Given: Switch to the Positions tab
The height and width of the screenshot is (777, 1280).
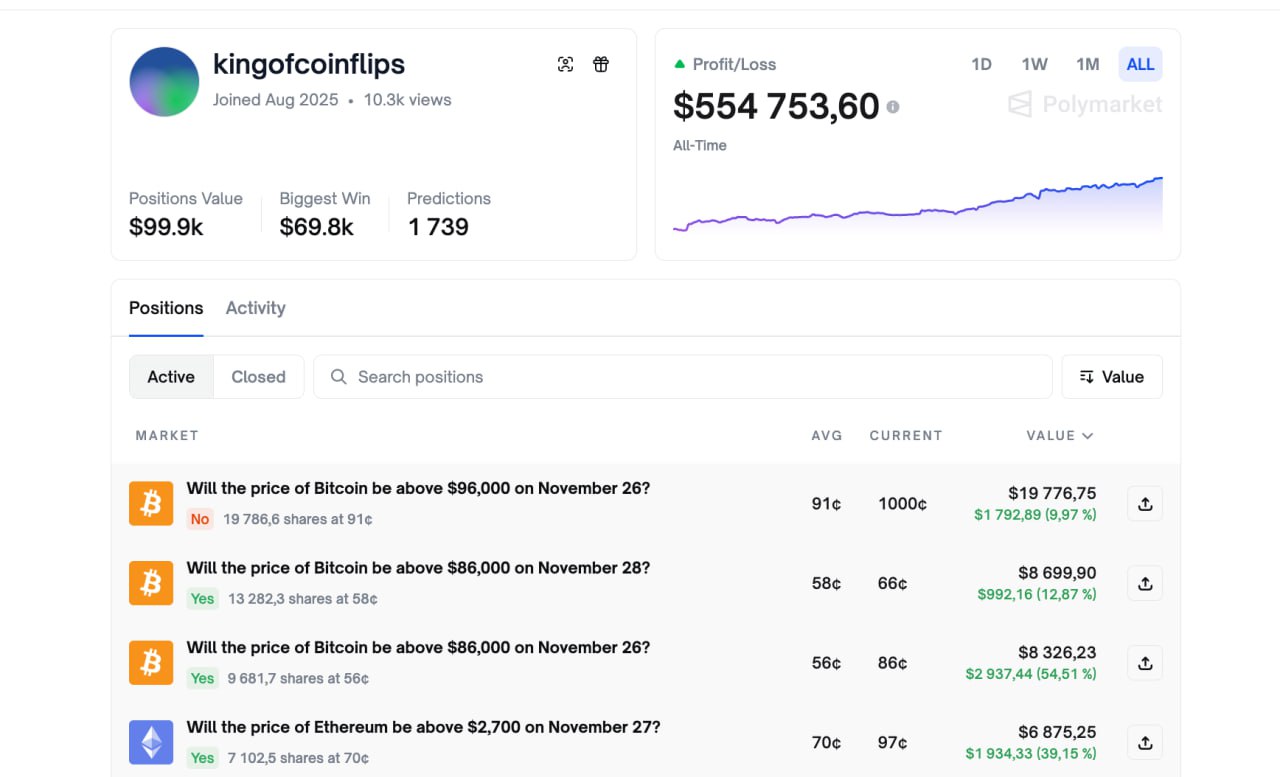Looking at the screenshot, I should (x=166, y=308).
